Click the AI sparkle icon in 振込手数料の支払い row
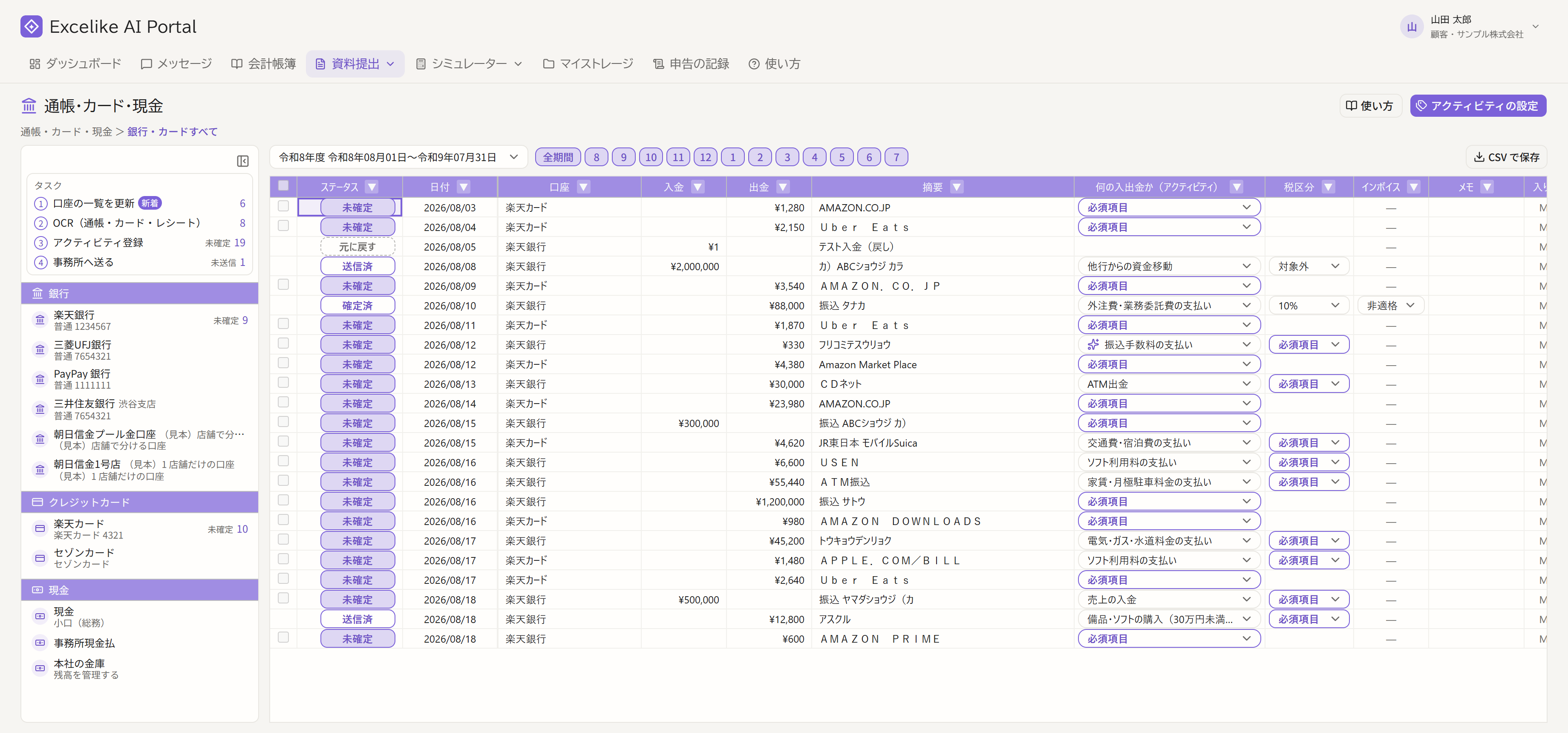1568x733 pixels. 1093,345
